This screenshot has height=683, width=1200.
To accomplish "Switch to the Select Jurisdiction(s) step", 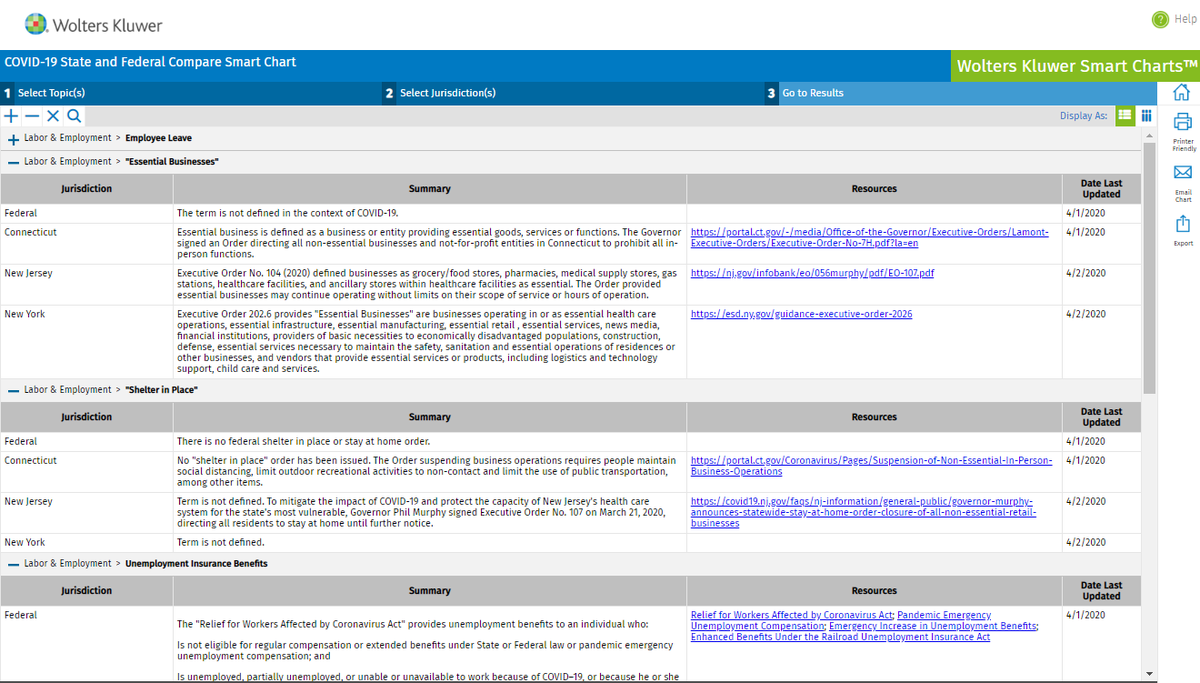I will point(449,92).
